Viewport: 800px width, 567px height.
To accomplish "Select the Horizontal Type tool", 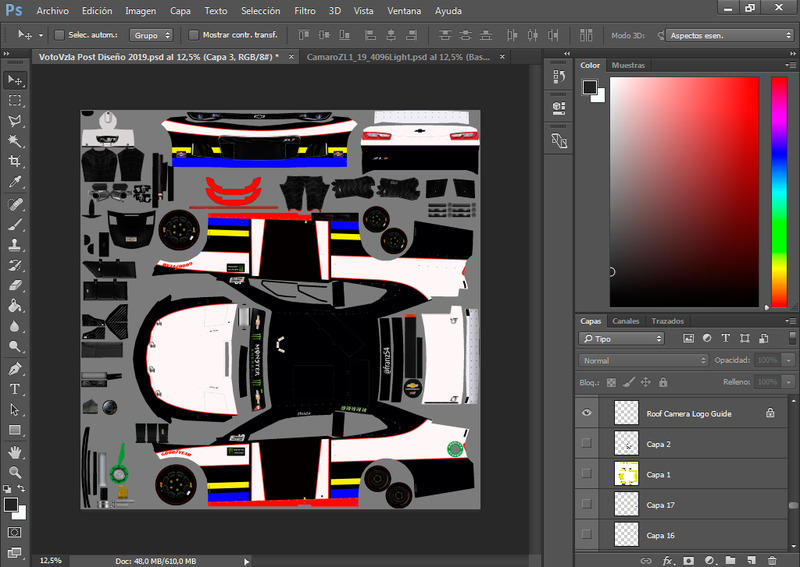I will [15, 389].
